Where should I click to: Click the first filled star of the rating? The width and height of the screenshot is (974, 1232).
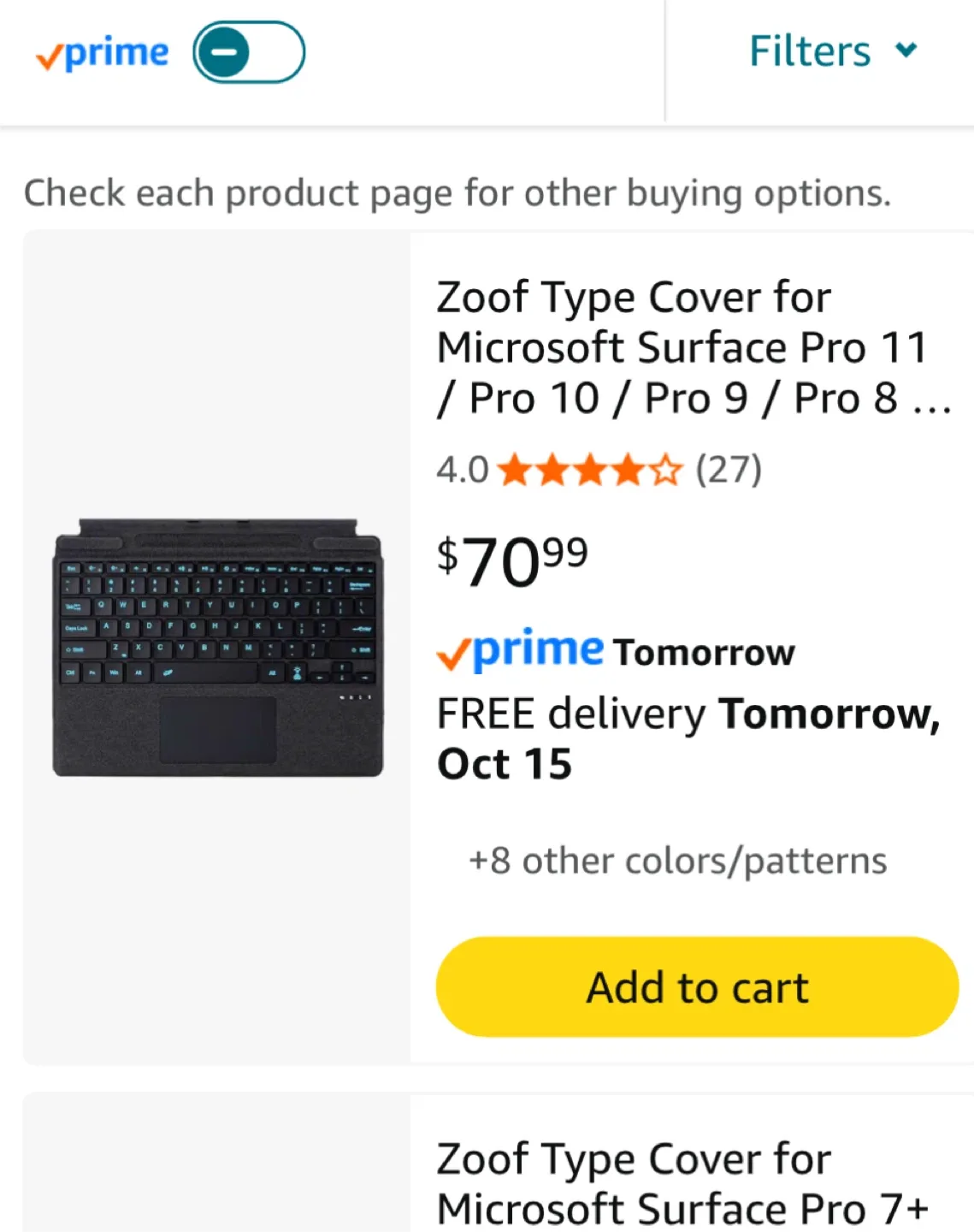515,469
